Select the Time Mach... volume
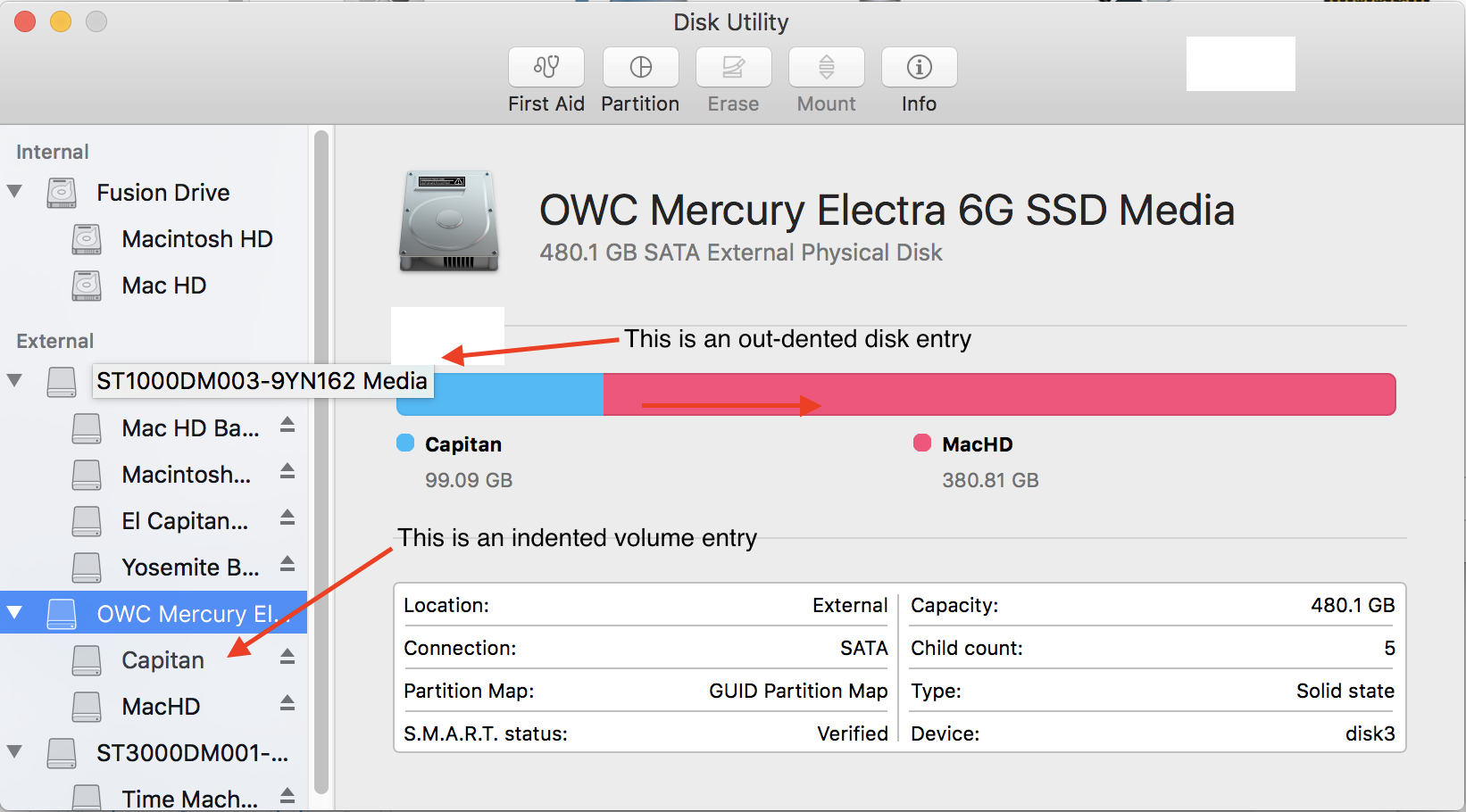This screenshot has height=812, width=1466. pos(189,799)
